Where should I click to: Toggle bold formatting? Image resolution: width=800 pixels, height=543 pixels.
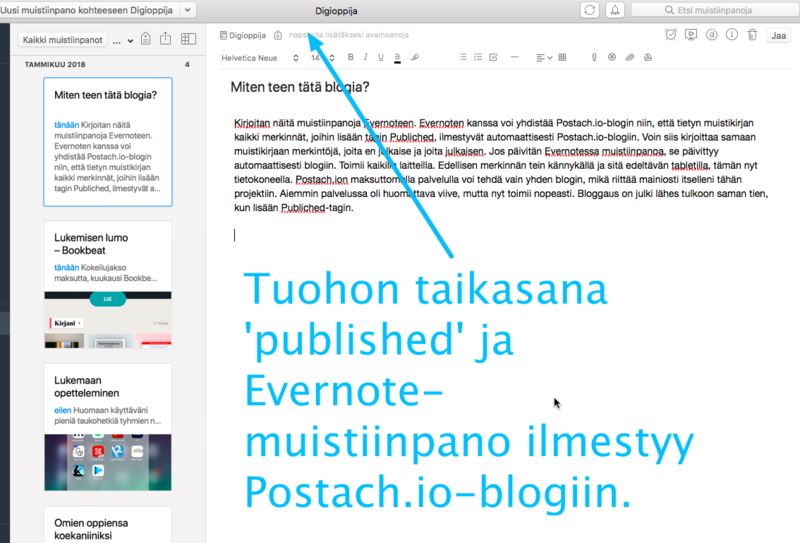(351, 57)
